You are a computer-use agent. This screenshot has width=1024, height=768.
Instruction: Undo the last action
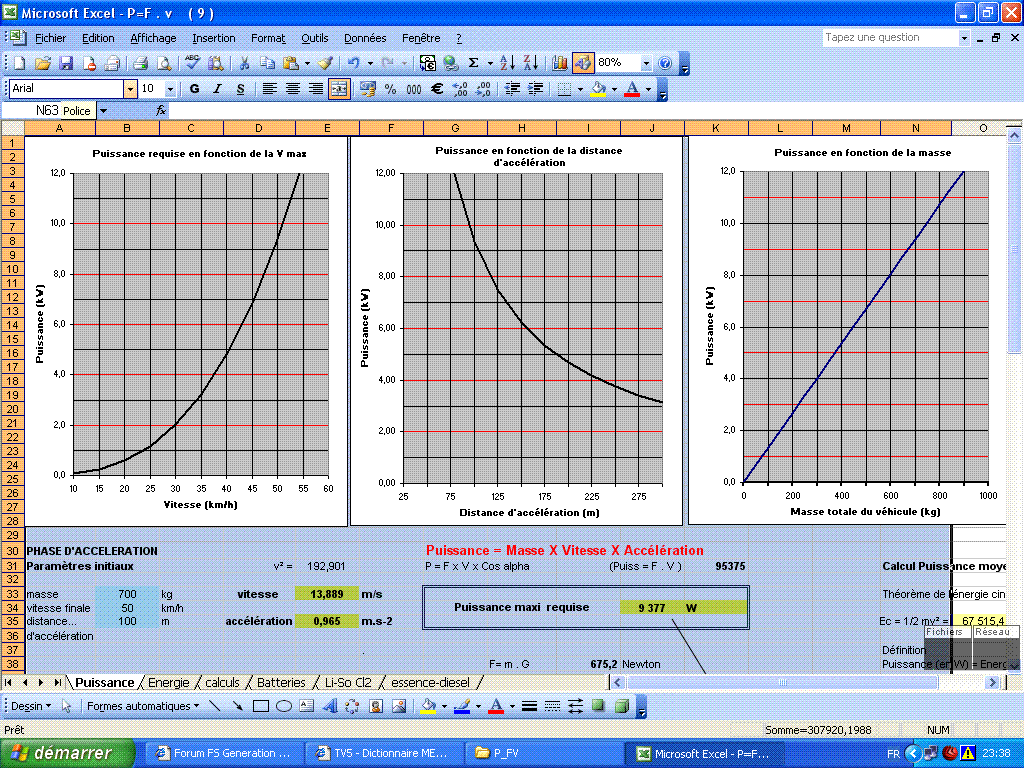(353, 63)
